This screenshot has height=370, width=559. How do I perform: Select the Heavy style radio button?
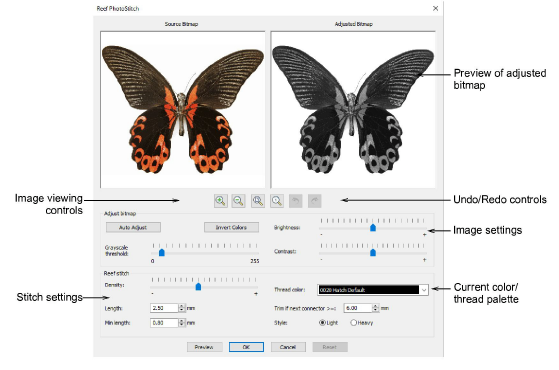tap(353, 323)
